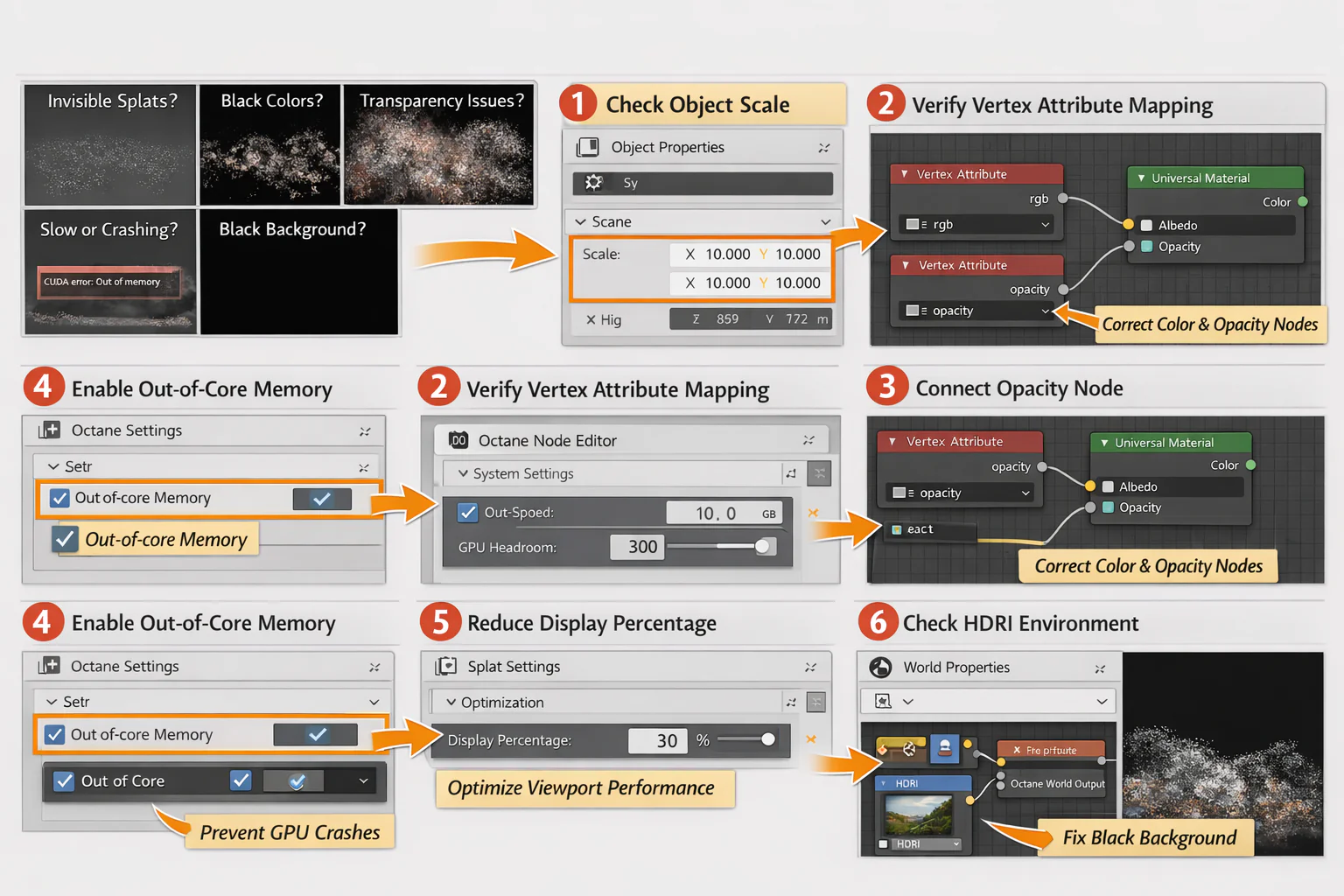Click the Octane Node Editor panel icon
The image size is (1344, 896).
[458, 440]
